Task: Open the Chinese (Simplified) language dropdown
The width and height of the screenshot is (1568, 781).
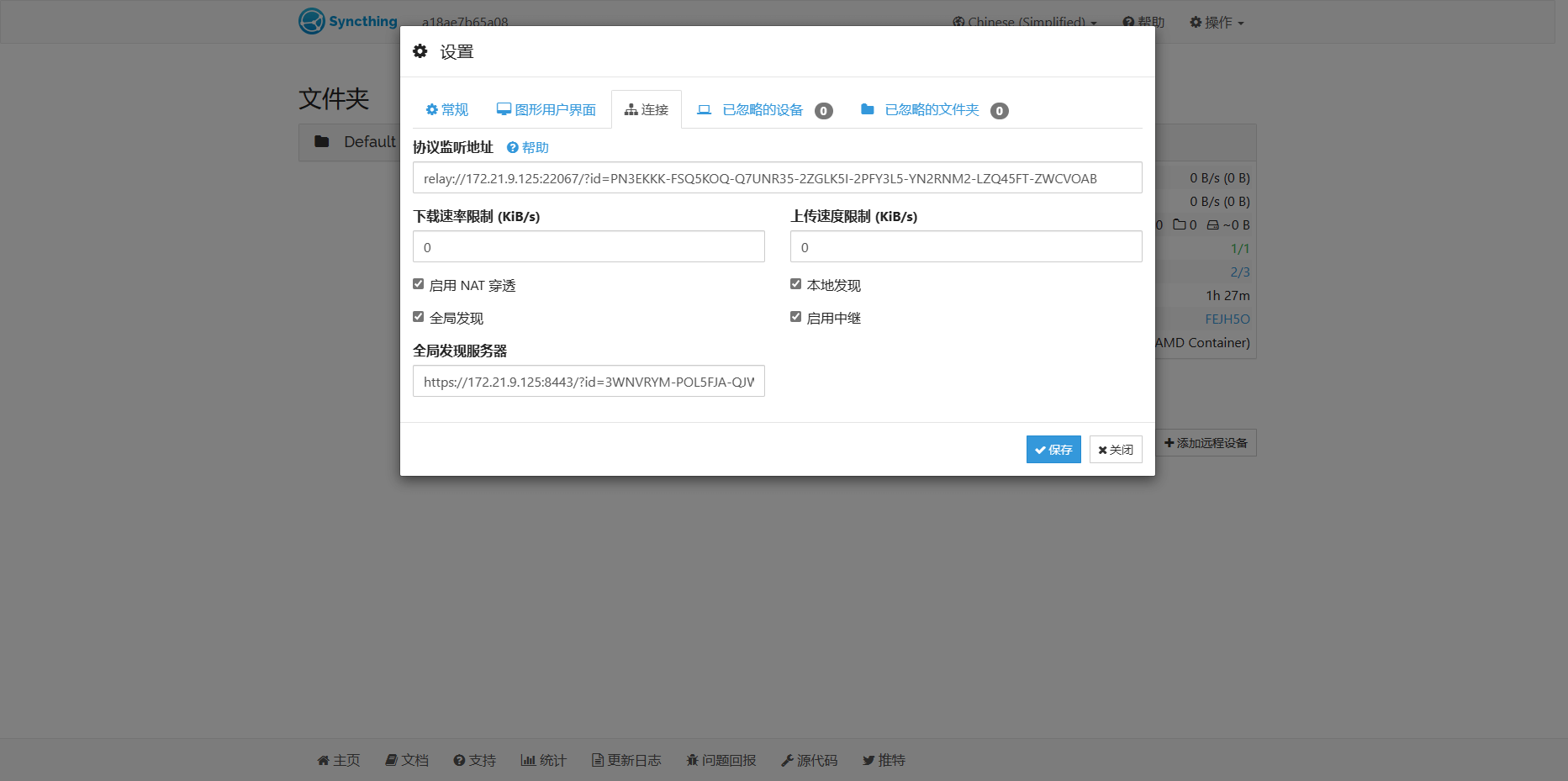Action: 1025,23
